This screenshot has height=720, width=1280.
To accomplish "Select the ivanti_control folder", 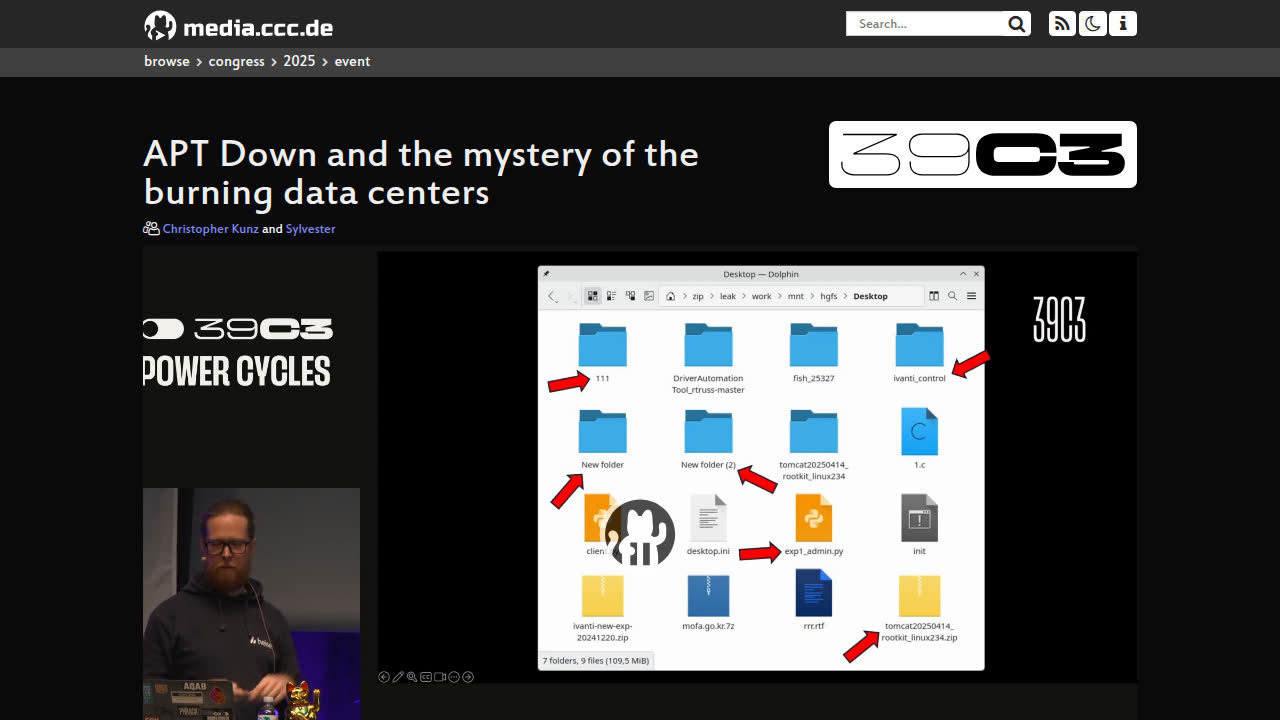I will point(919,354).
